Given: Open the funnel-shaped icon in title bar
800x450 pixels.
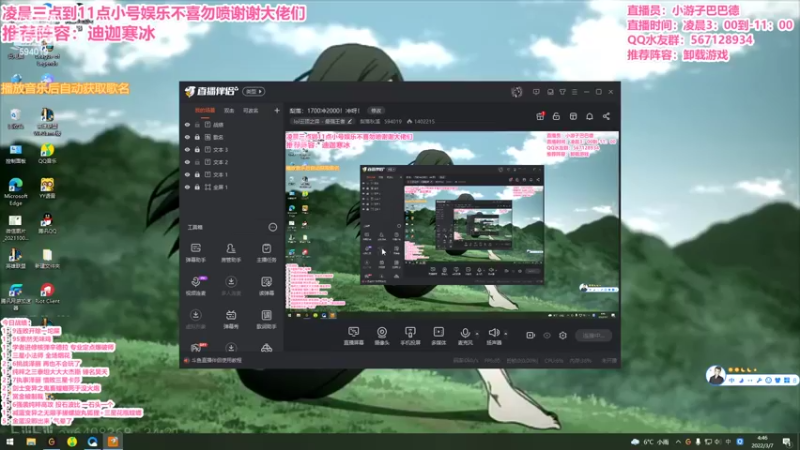Looking at the screenshot, I should (562, 92).
